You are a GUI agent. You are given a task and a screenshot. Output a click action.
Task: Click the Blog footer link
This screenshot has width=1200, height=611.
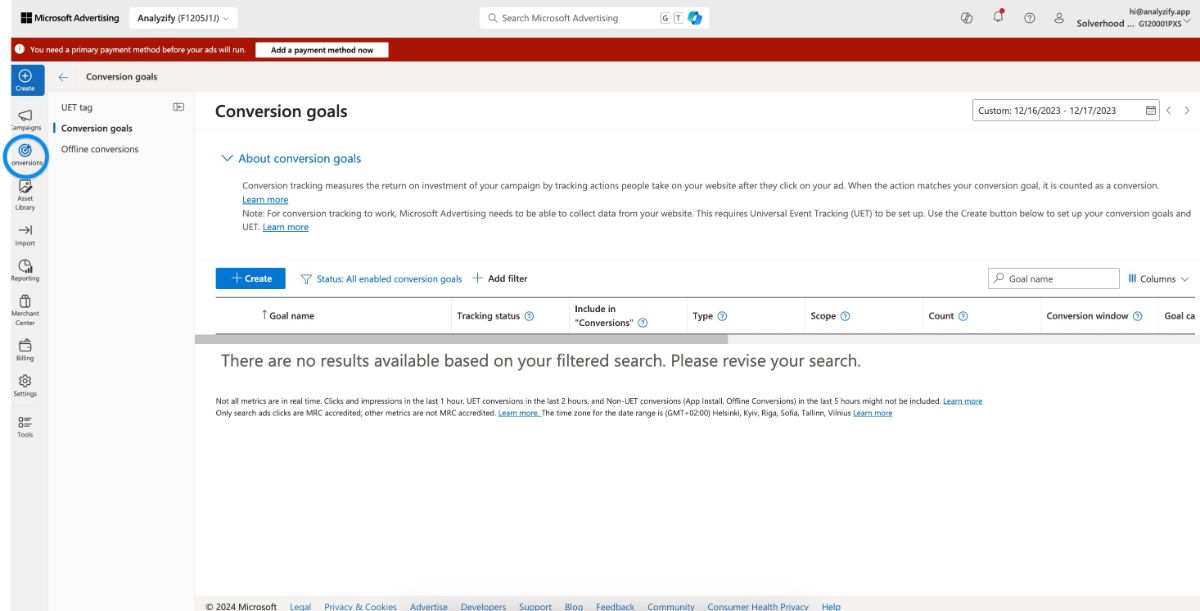click(x=574, y=606)
